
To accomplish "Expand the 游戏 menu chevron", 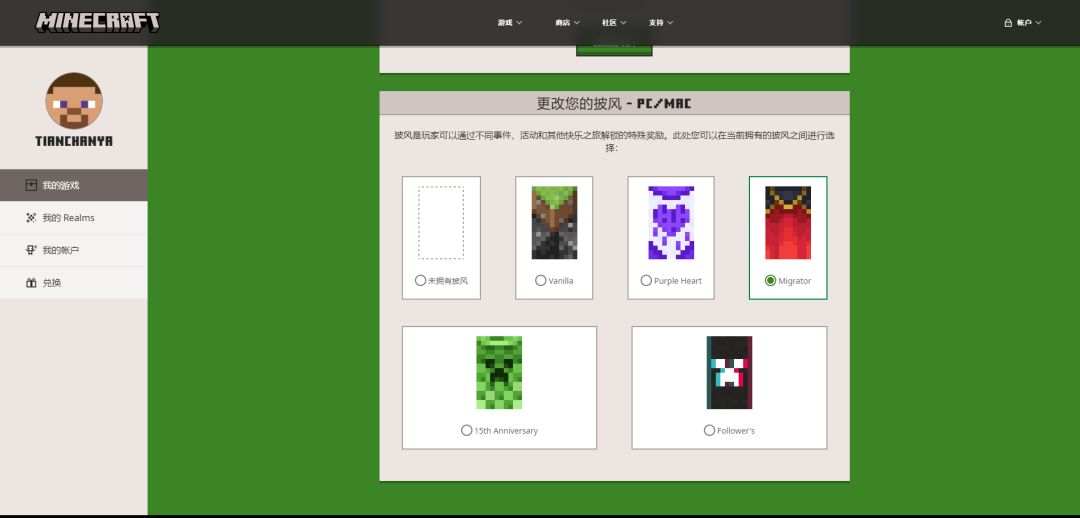I will point(519,23).
